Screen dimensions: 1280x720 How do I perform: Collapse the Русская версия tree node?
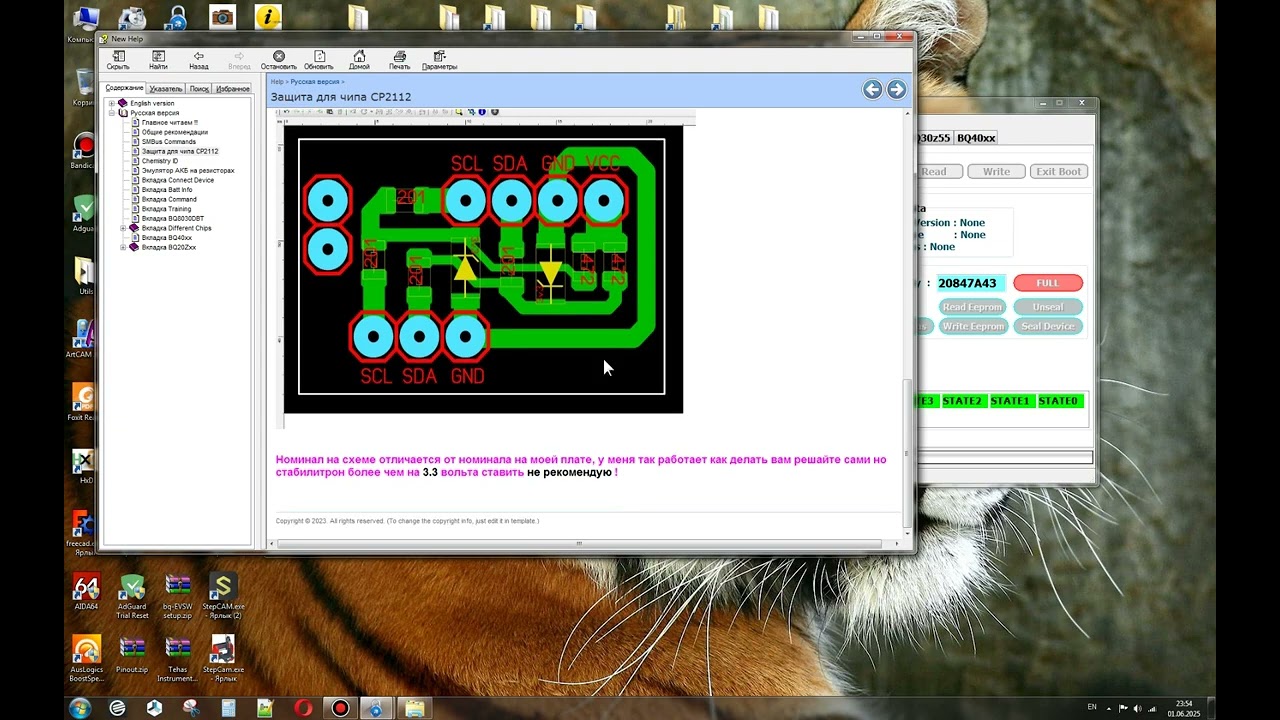[111, 113]
